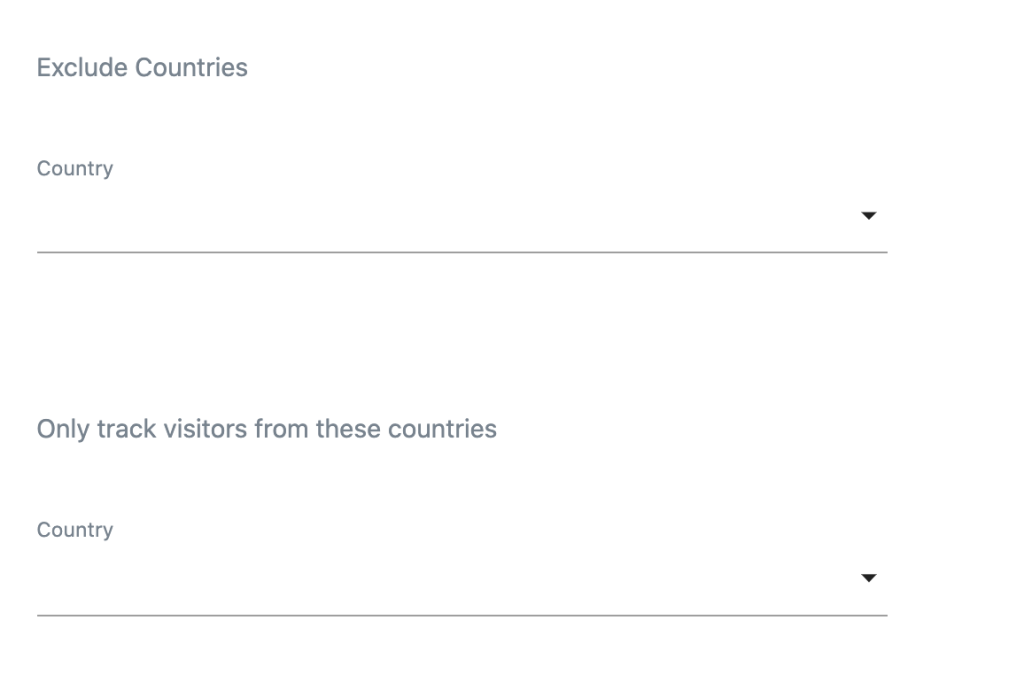This screenshot has width=1024, height=690.
Task: Click the Country label below Exclude Countries
Action: (74, 168)
